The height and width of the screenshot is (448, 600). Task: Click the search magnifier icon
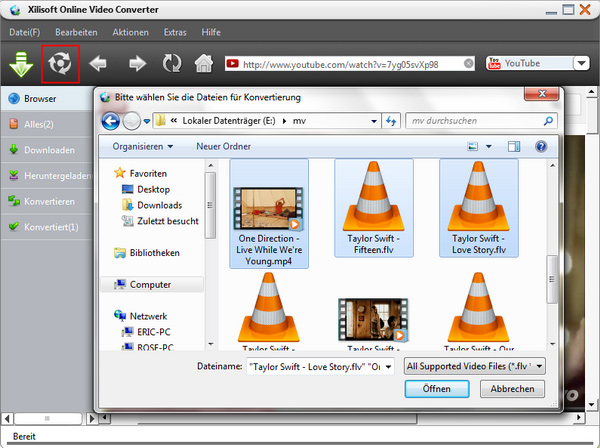pos(548,121)
